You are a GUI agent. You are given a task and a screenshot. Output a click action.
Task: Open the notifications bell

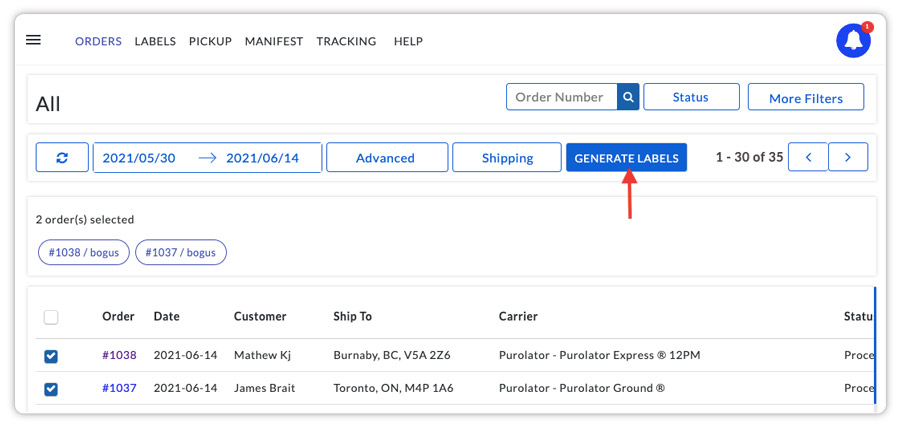coord(854,40)
